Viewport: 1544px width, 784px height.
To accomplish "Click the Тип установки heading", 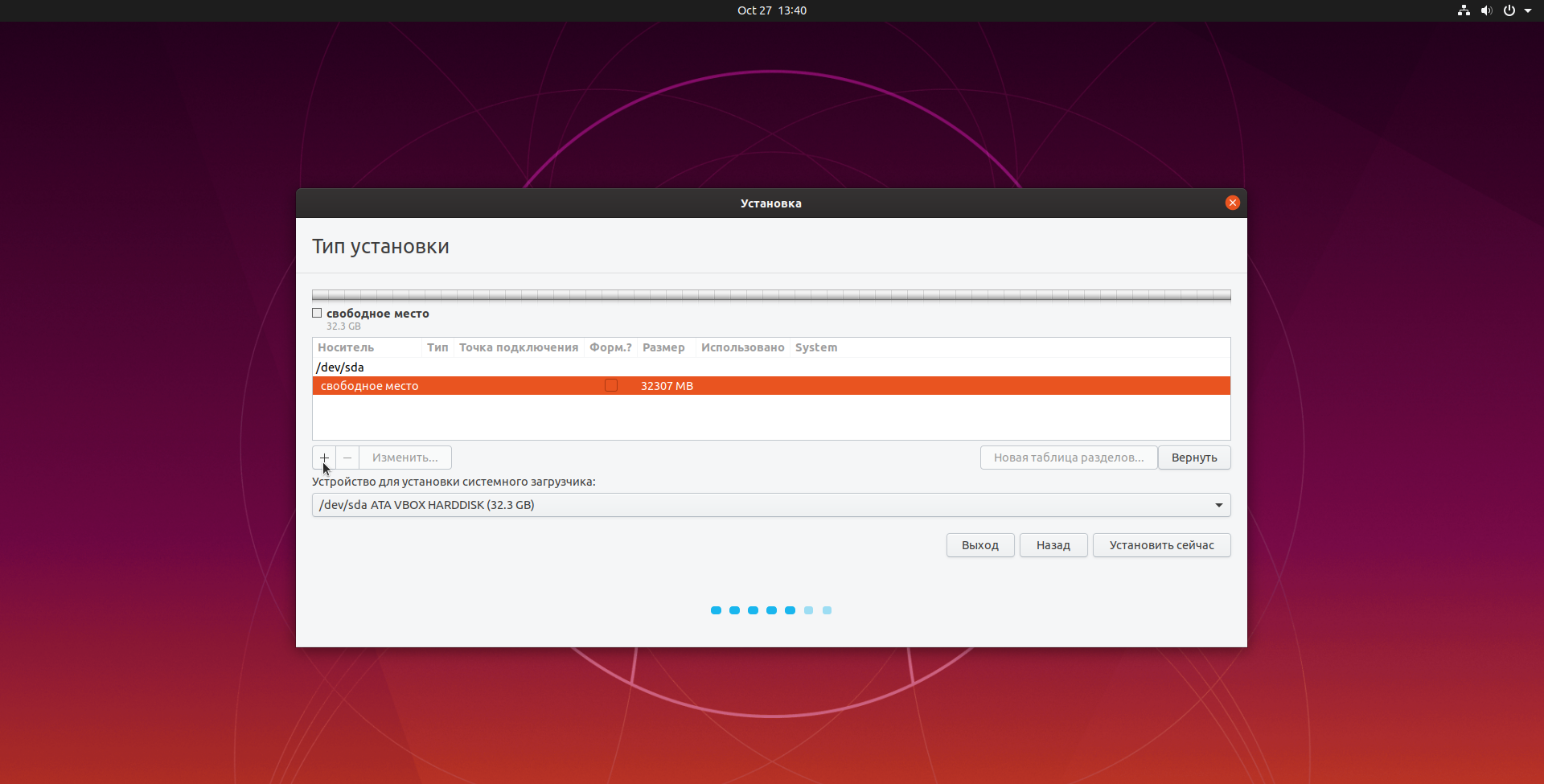I will (x=380, y=247).
